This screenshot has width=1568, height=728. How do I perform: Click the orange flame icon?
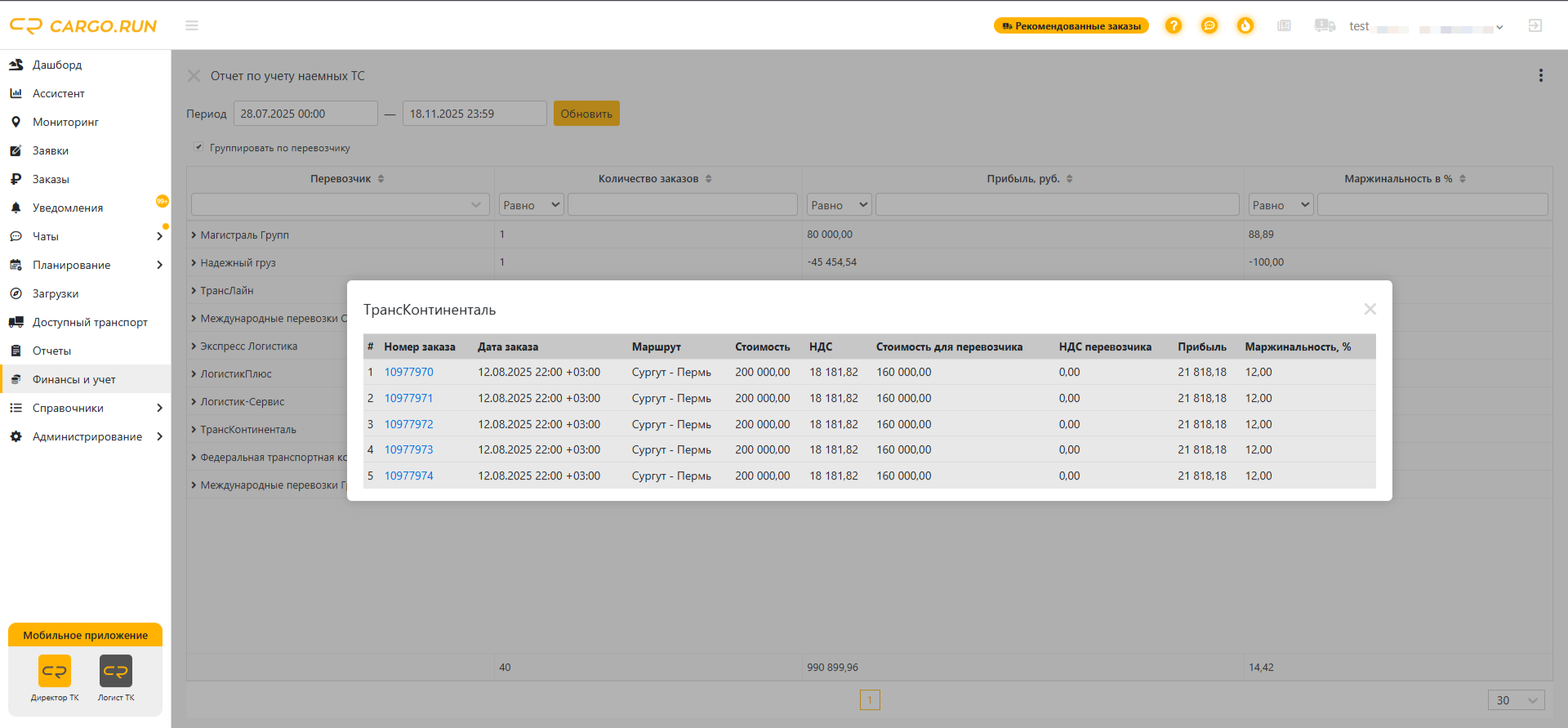[x=1245, y=25]
